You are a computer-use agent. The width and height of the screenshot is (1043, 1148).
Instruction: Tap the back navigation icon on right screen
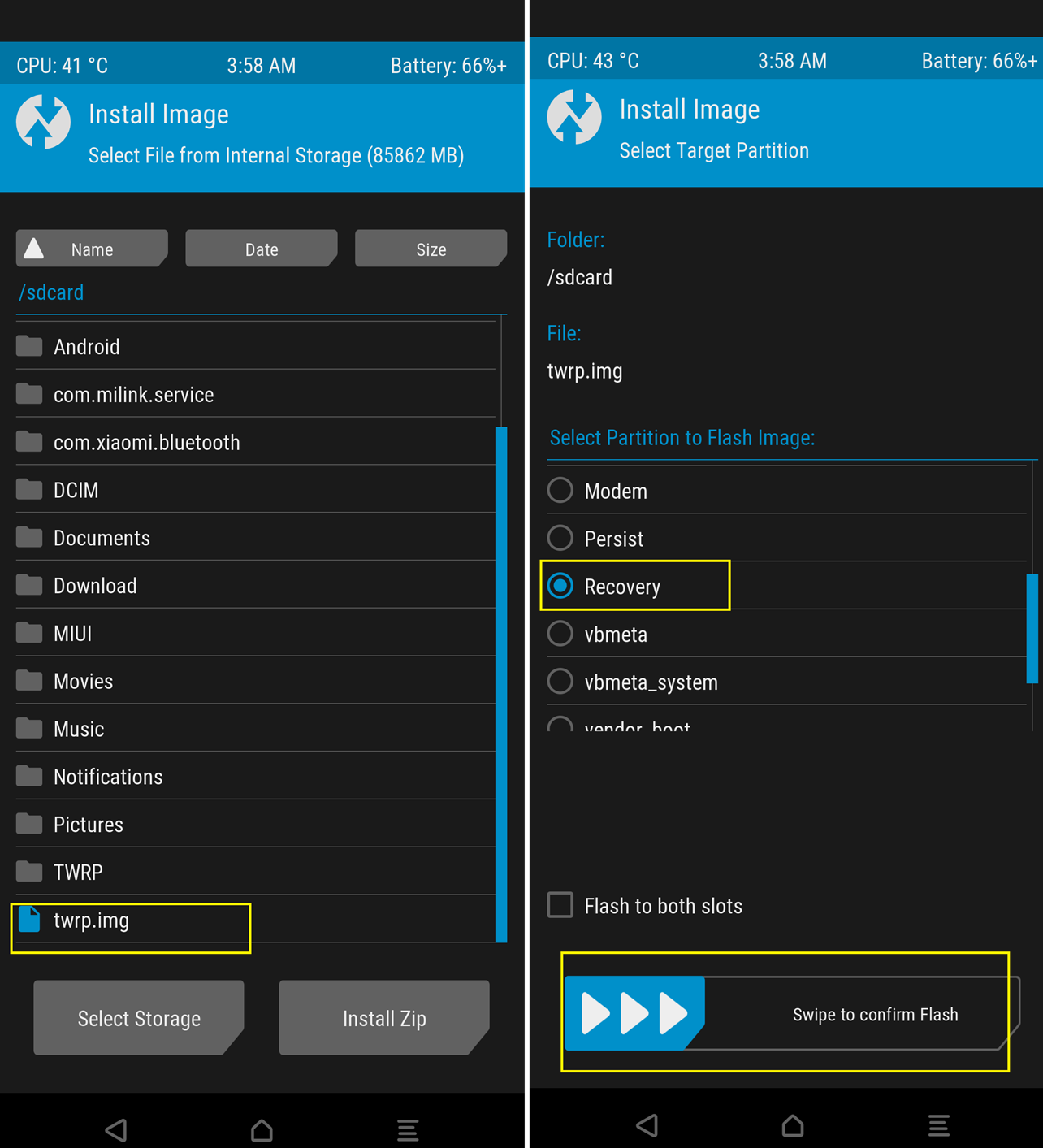point(647,1125)
